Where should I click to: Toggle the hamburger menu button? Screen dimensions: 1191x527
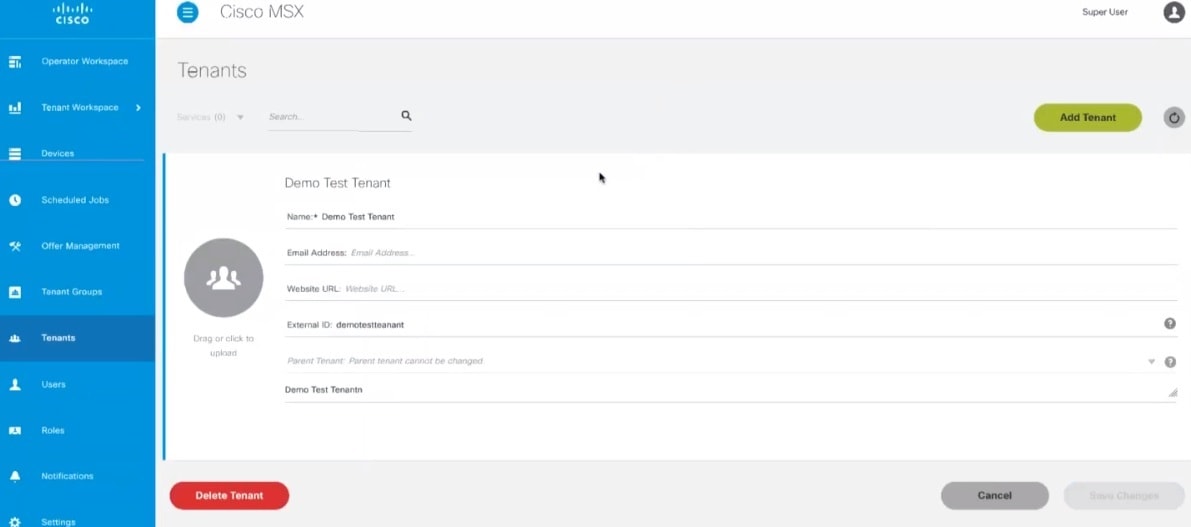tap(188, 12)
